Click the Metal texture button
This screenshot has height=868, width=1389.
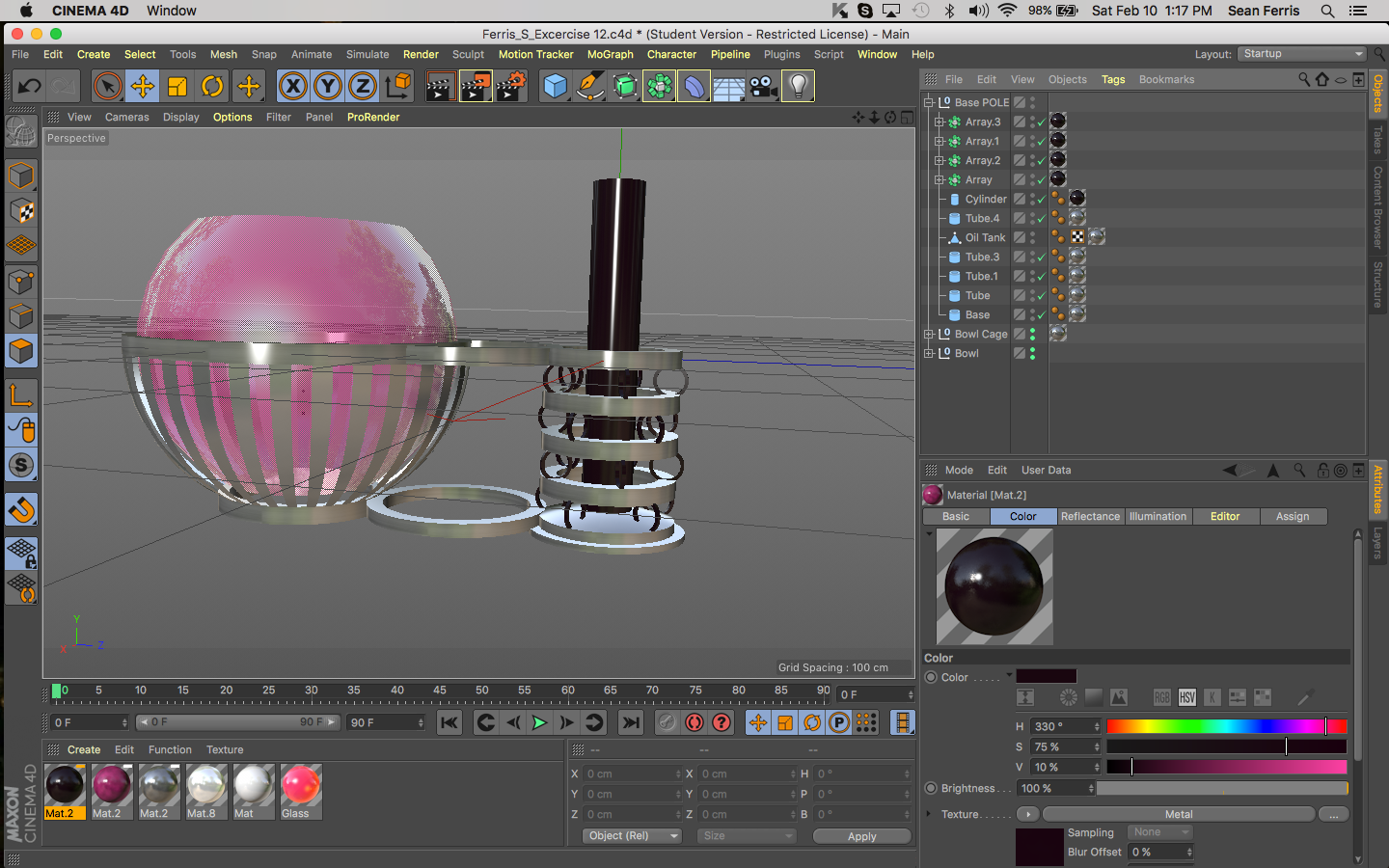click(1178, 815)
